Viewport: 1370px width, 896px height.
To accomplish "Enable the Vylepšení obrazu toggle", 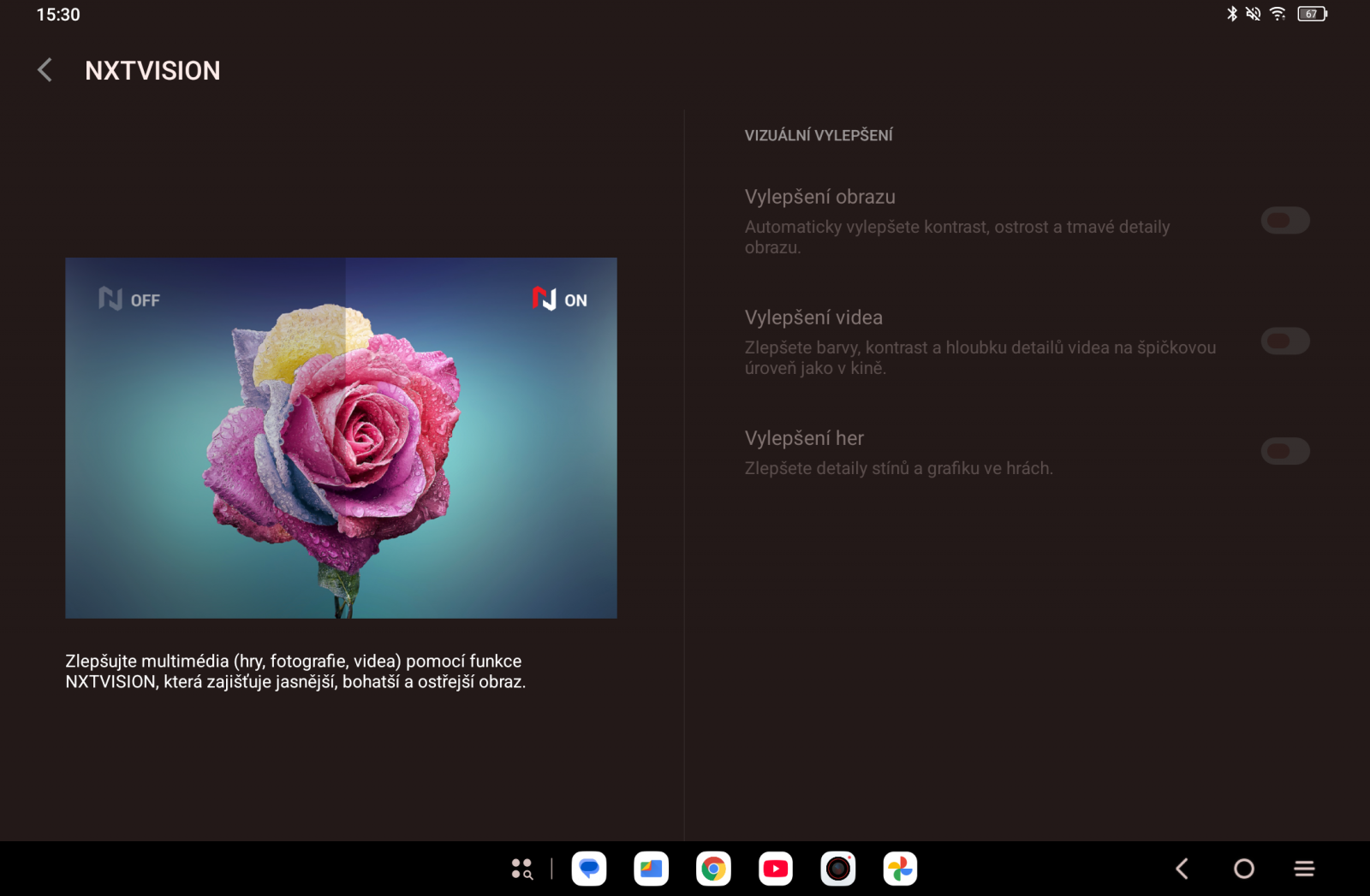I will tap(1284, 220).
